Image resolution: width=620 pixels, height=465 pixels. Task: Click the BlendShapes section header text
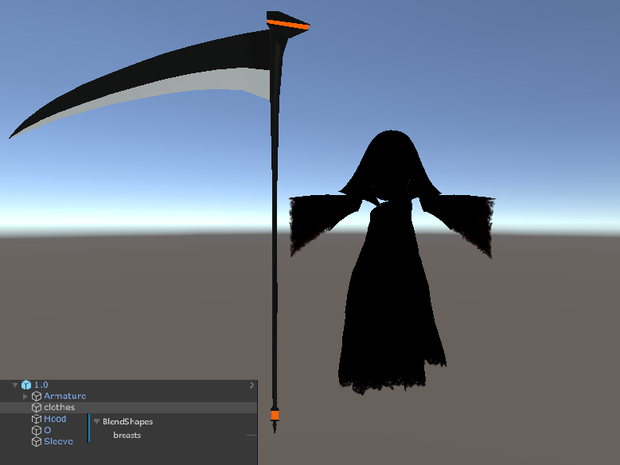tap(127, 422)
